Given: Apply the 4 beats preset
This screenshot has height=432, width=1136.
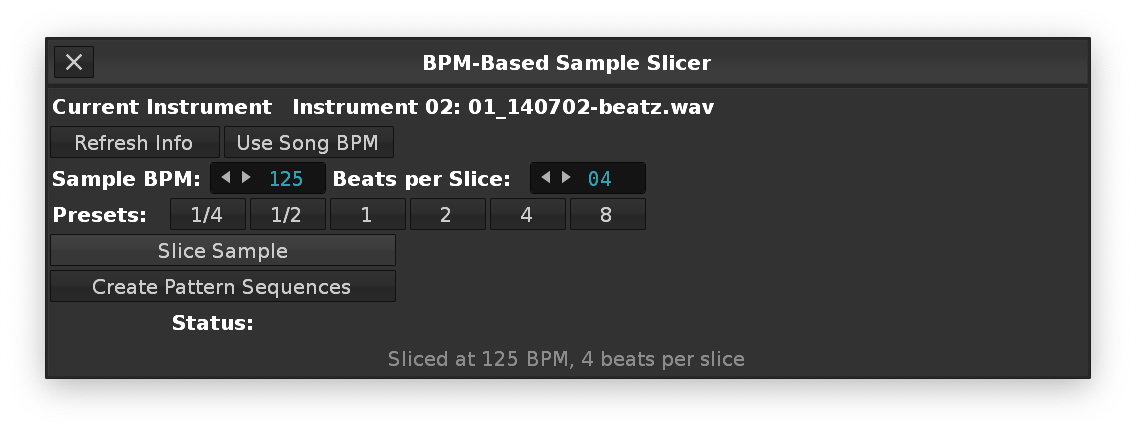Looking at the screenshot, I should pyautogui.click(x=527, y=215).
